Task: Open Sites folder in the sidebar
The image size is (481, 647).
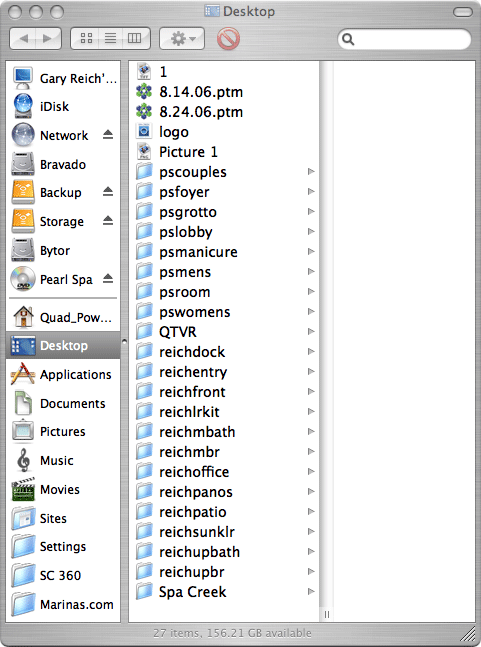Action: tap(64, 518)
